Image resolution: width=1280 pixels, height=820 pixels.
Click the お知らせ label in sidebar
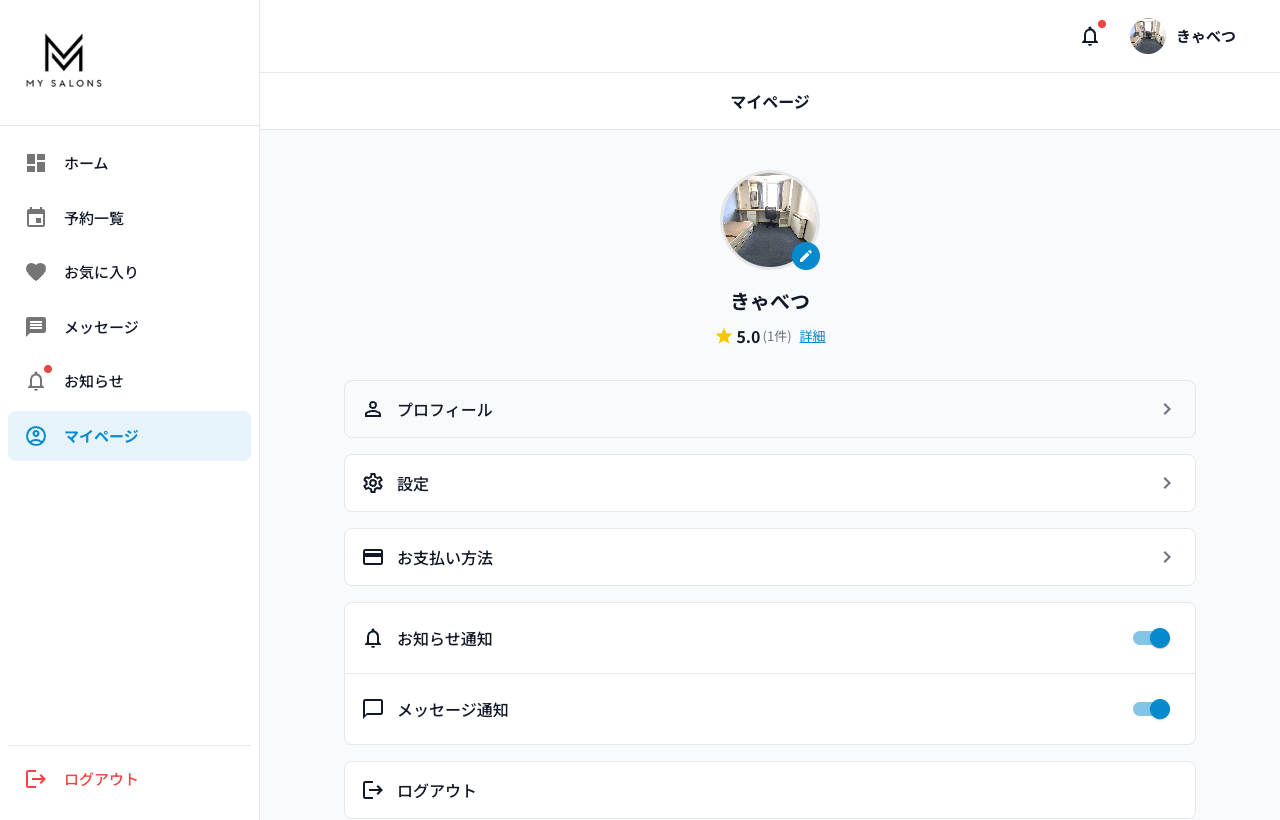94,381
